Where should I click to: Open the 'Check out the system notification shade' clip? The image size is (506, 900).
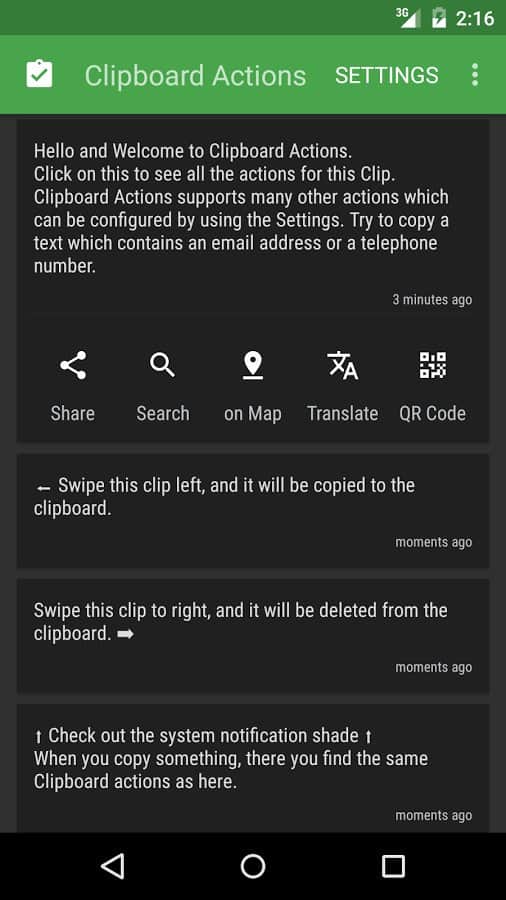253,768
